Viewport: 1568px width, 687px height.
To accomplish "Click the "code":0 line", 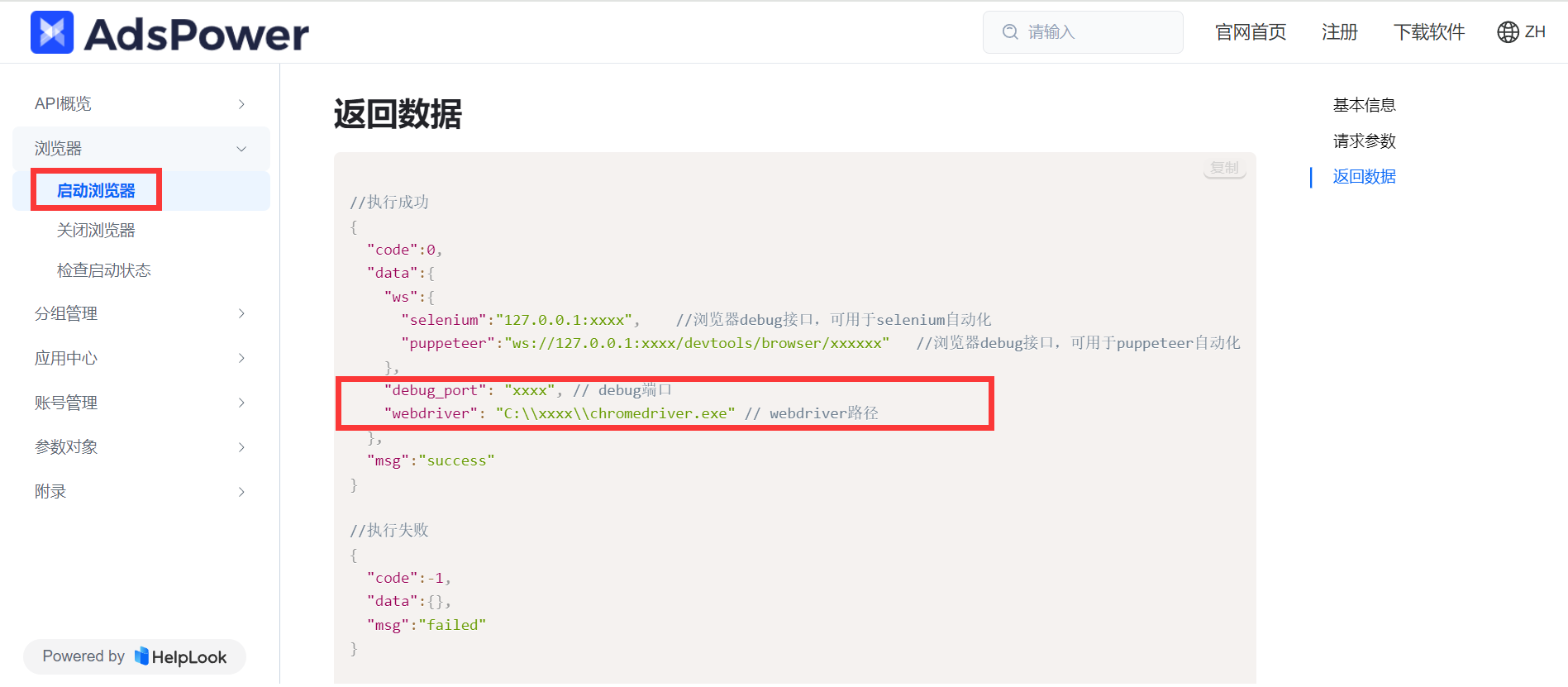I will (405, 250).
